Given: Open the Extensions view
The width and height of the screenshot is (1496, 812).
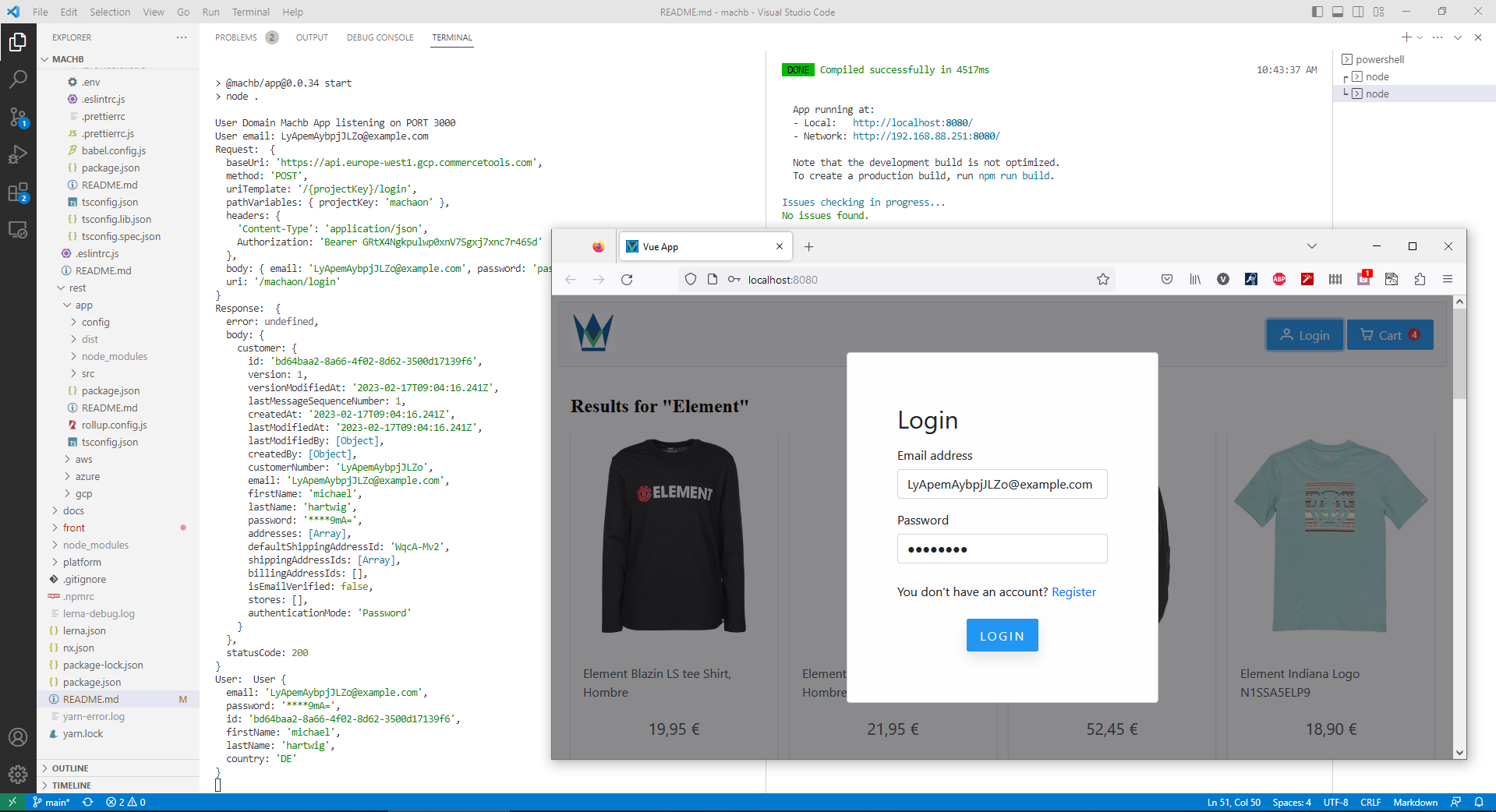Looking at the screenshot, I should [x=18, y=192].
